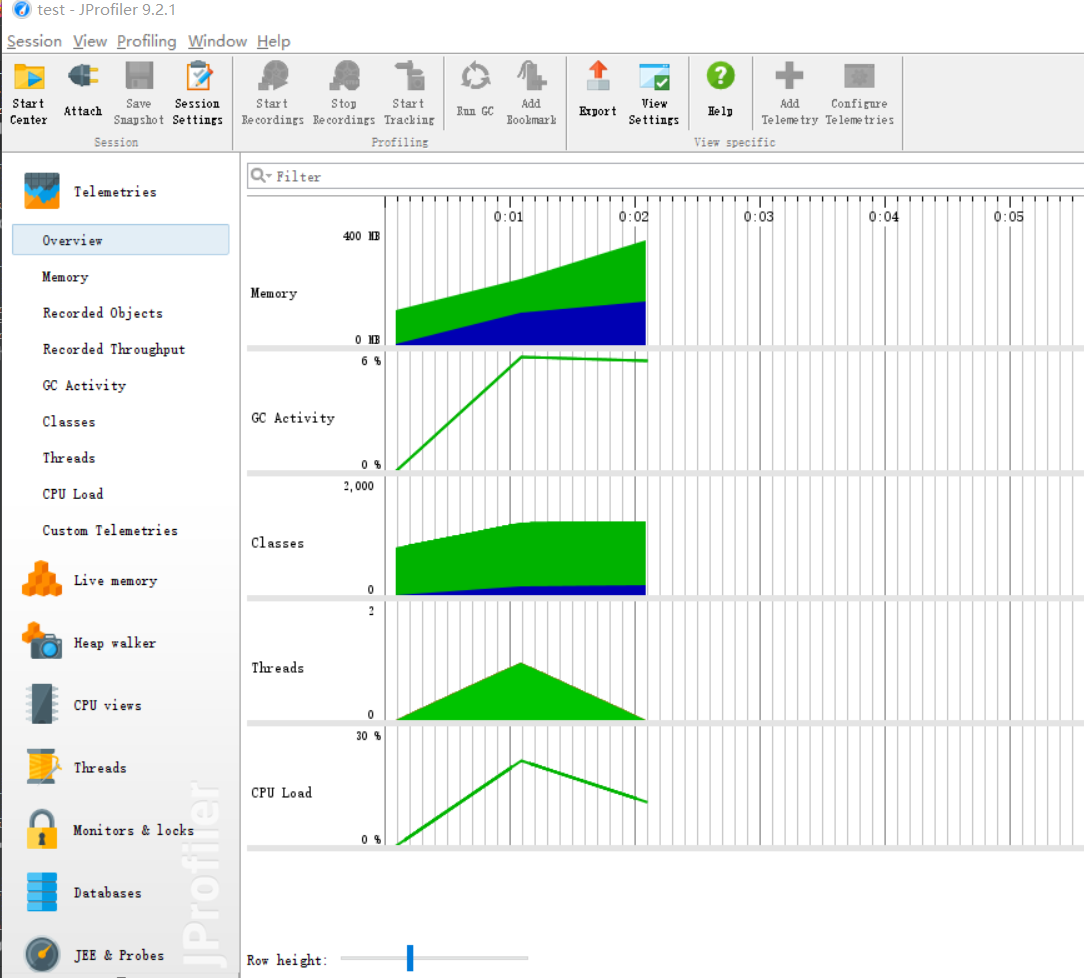
Task: Click the Memory area graph
Action: pyautogui.click(x=521, y=293)
